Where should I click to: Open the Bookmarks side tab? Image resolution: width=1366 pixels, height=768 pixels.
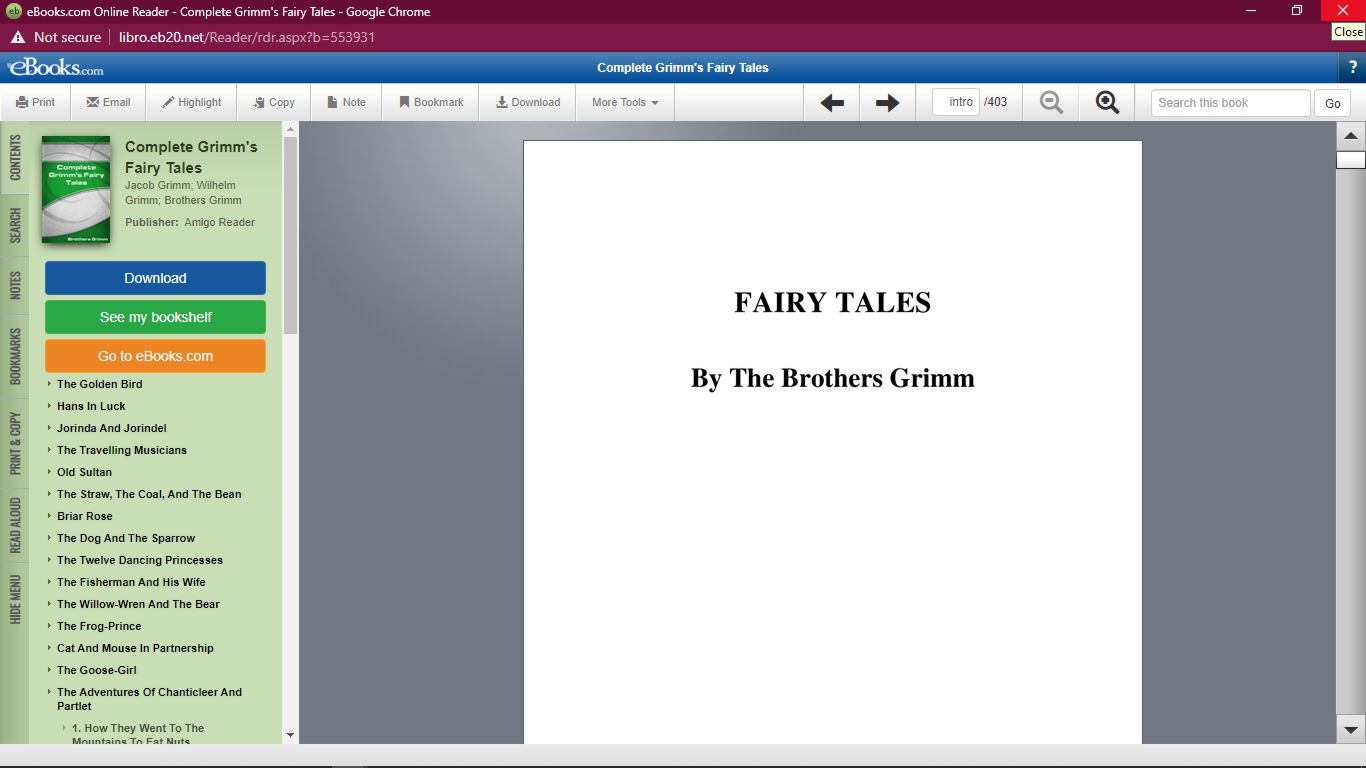tap(15, 356)
